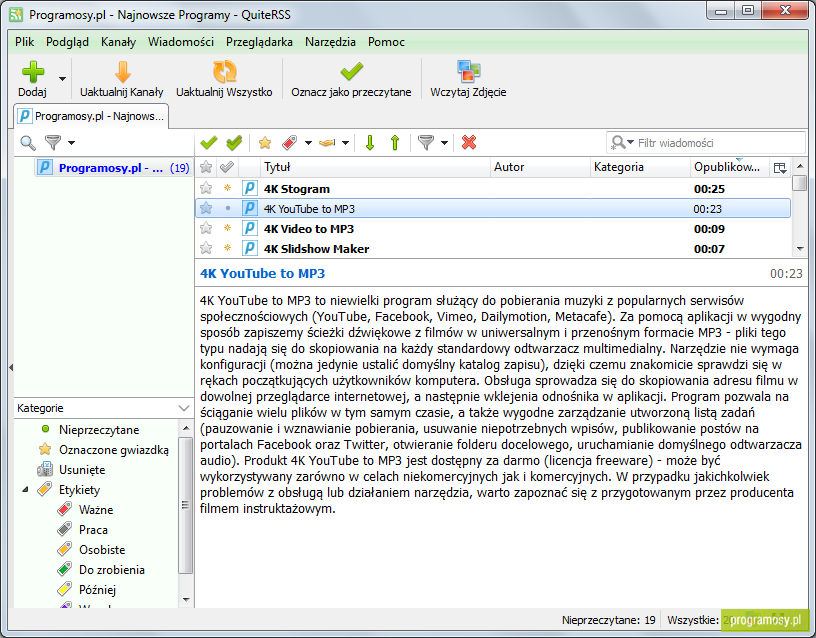Focus the Filtr wiadomości search field
This screenshot has height=638, width=816.
pyautogui.click(x=706, y=143)
